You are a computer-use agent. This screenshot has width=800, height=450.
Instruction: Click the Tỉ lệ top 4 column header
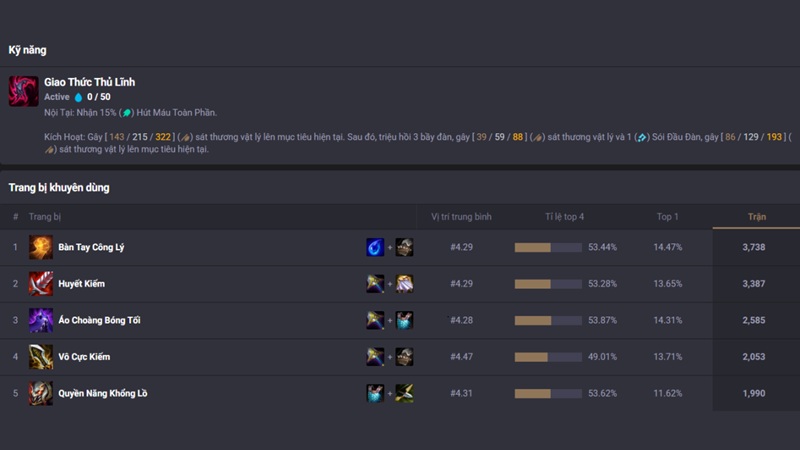(x=565, y=216)
